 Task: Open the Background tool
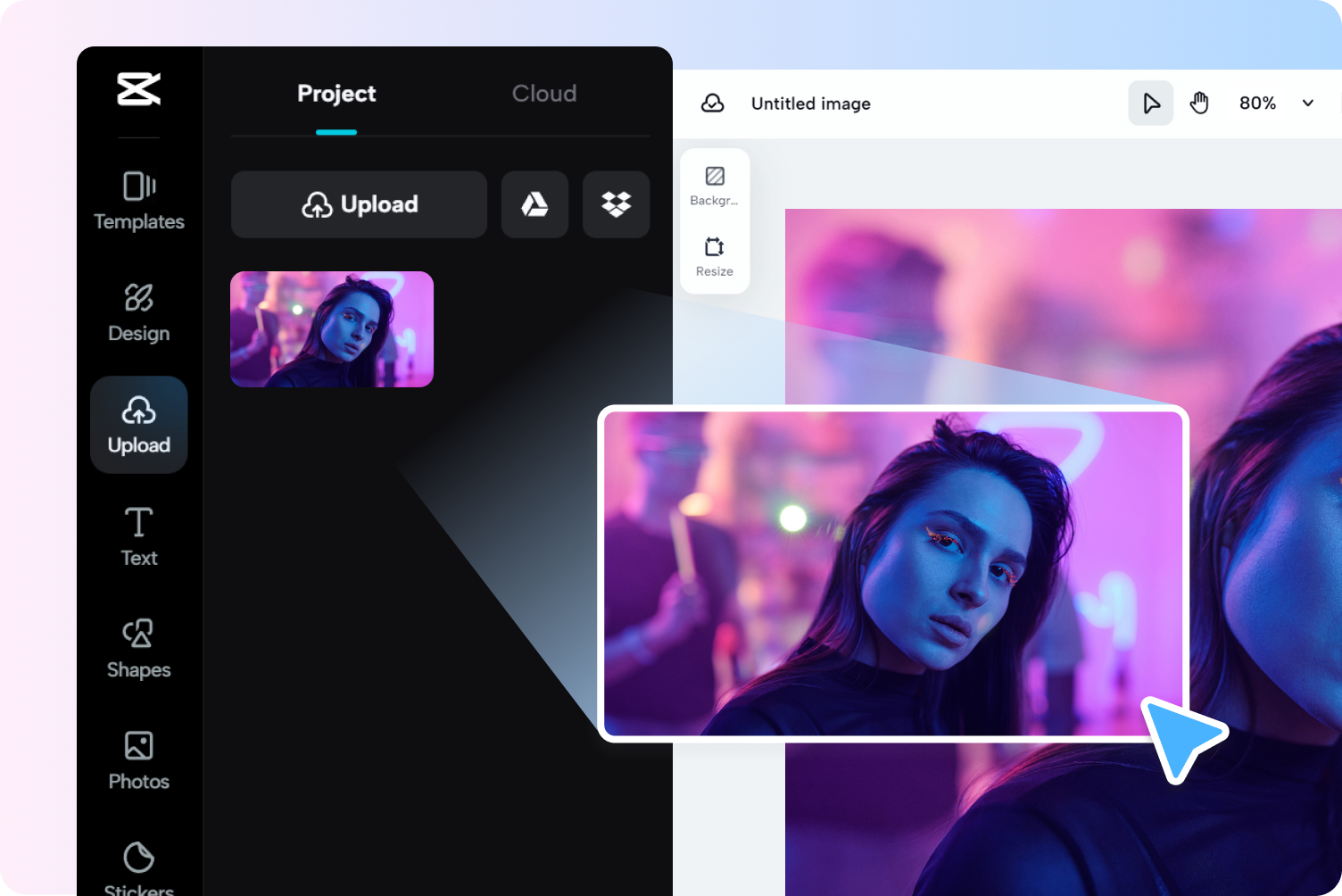pos(715,186)
